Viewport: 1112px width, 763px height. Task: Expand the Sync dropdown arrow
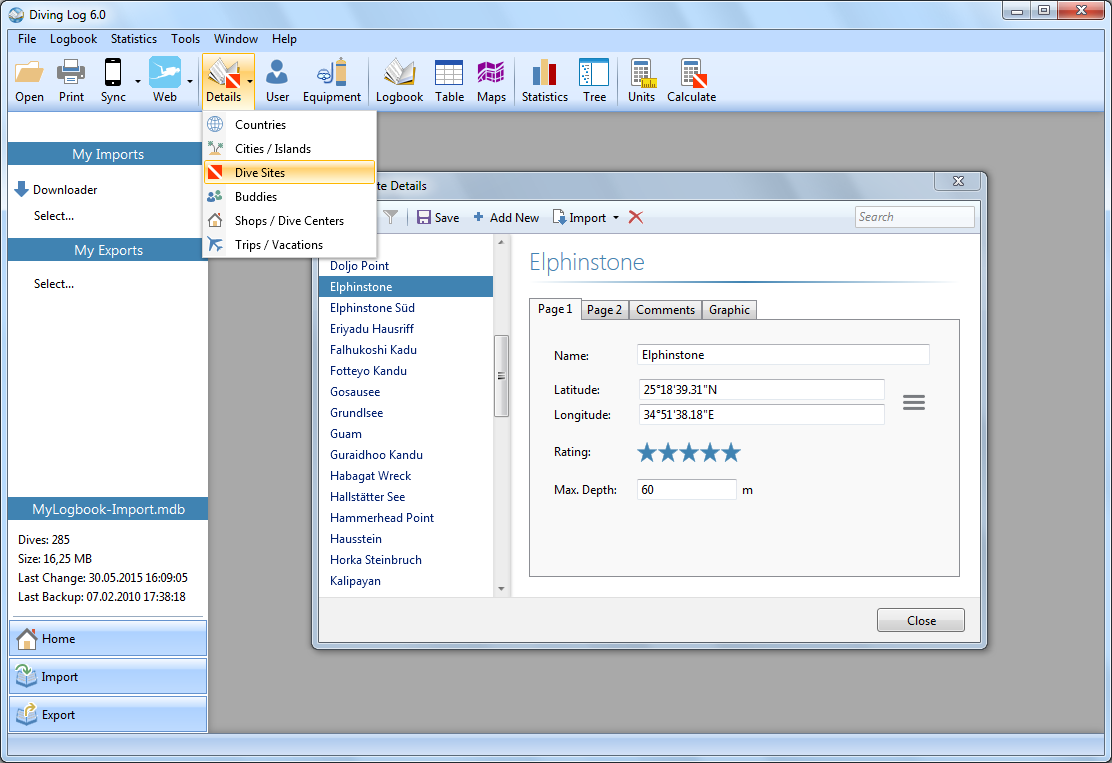138,82
